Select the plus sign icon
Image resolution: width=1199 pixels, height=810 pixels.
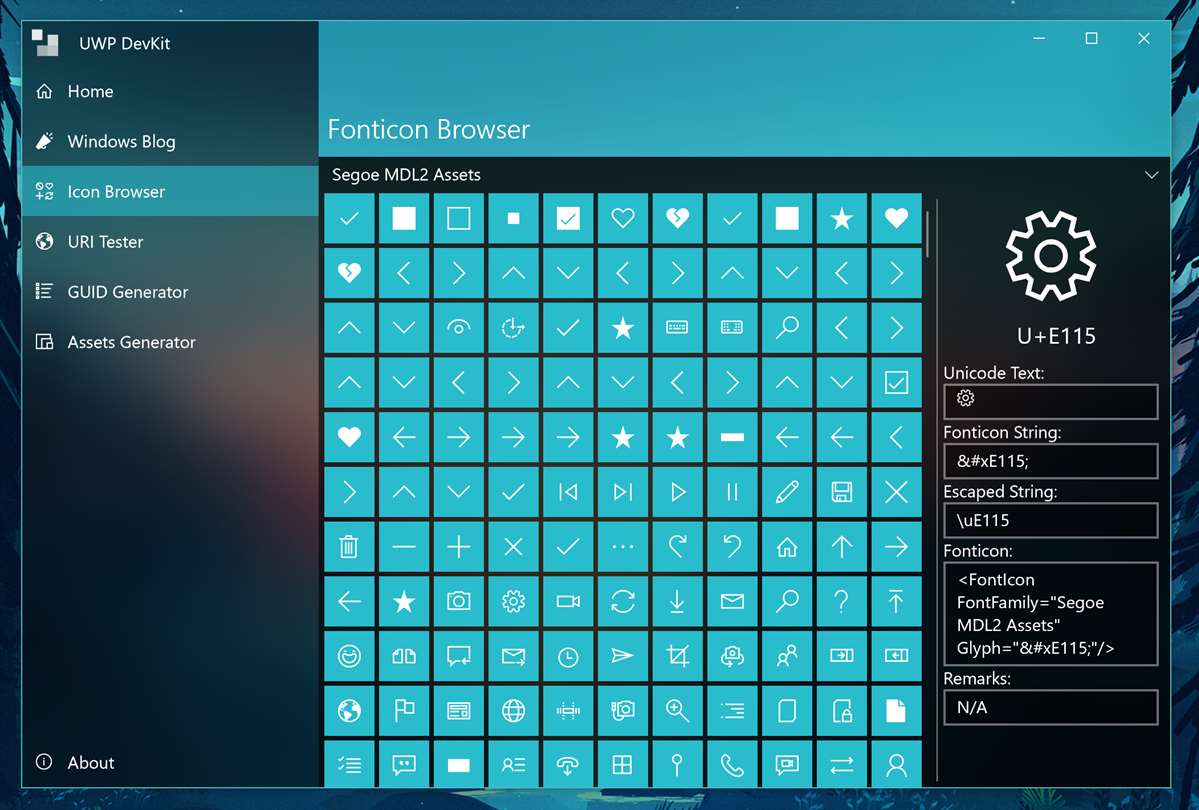coord(458,546)
